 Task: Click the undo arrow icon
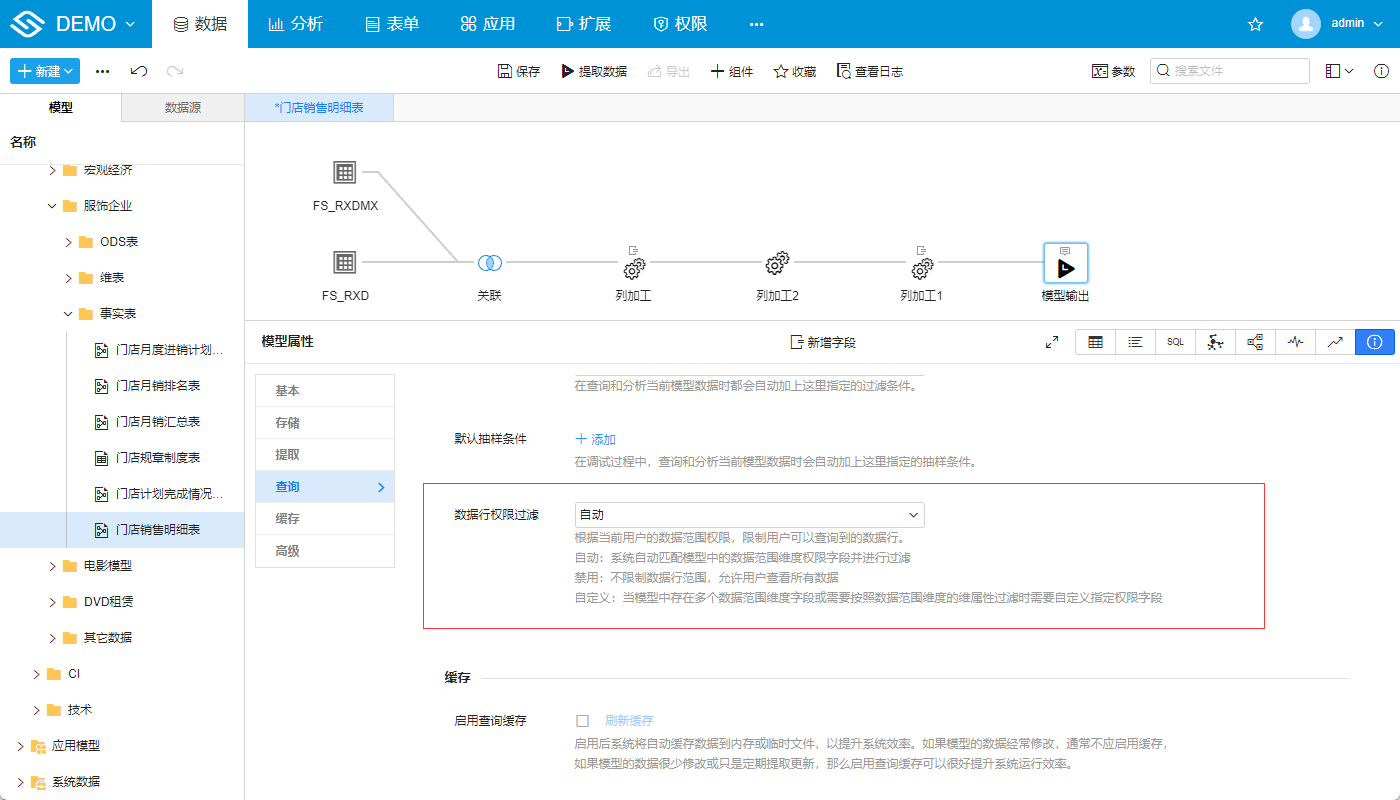[138, 71]
